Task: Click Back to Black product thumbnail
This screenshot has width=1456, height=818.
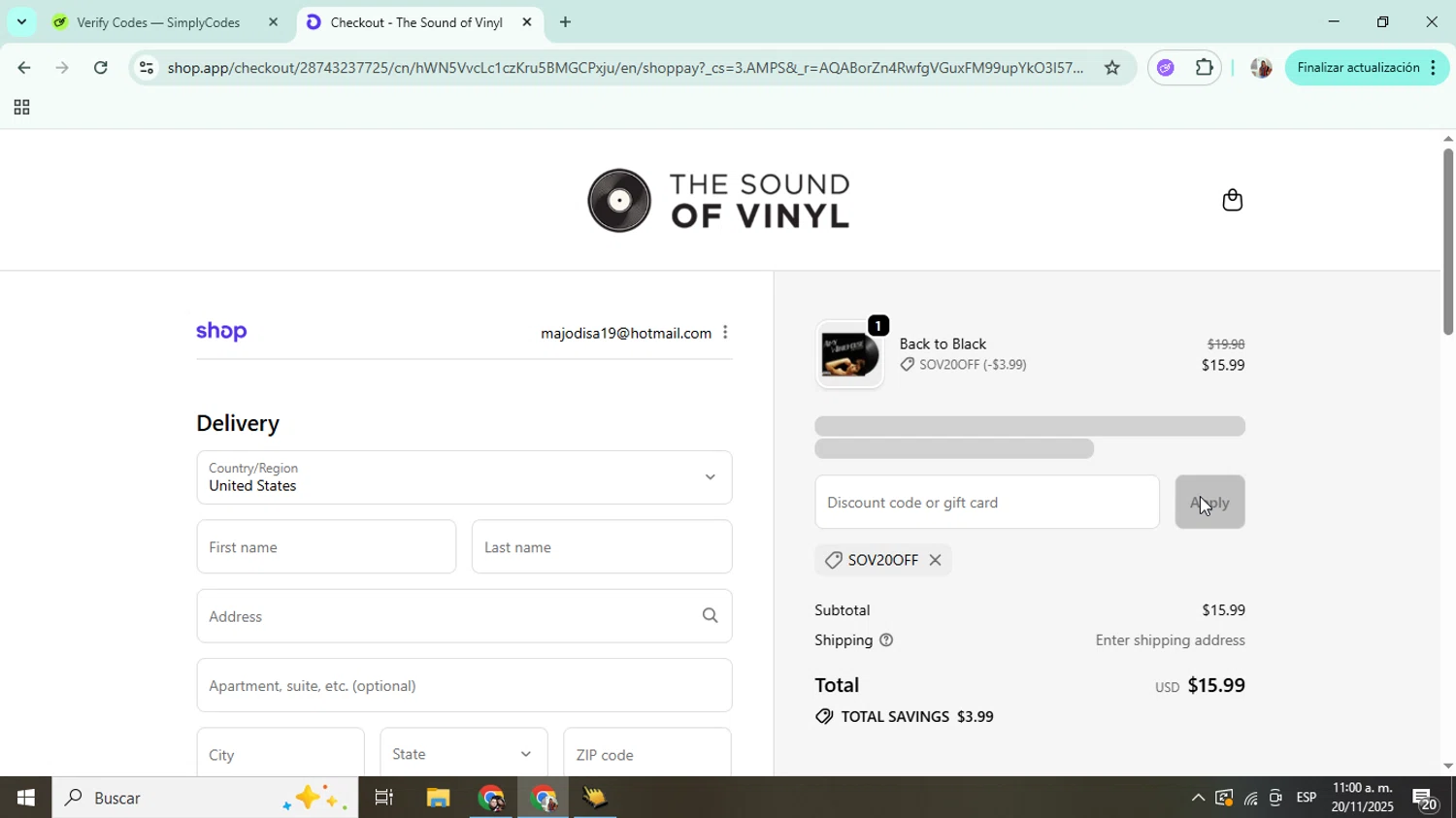Action: (x=849, y=354)
